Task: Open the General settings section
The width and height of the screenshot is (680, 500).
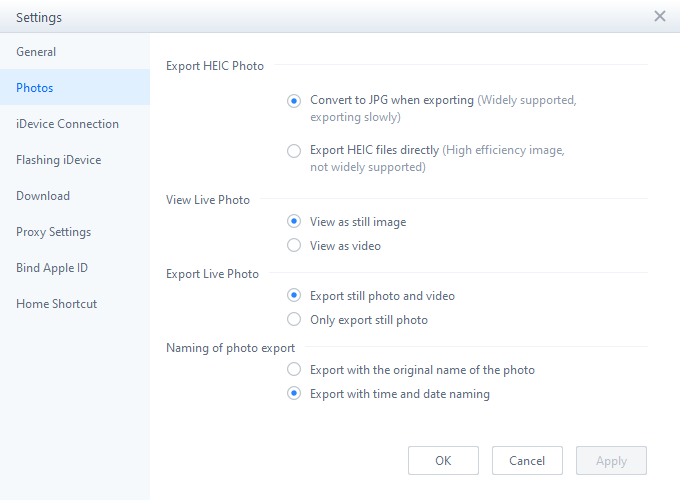Action: tap(36, 52)
